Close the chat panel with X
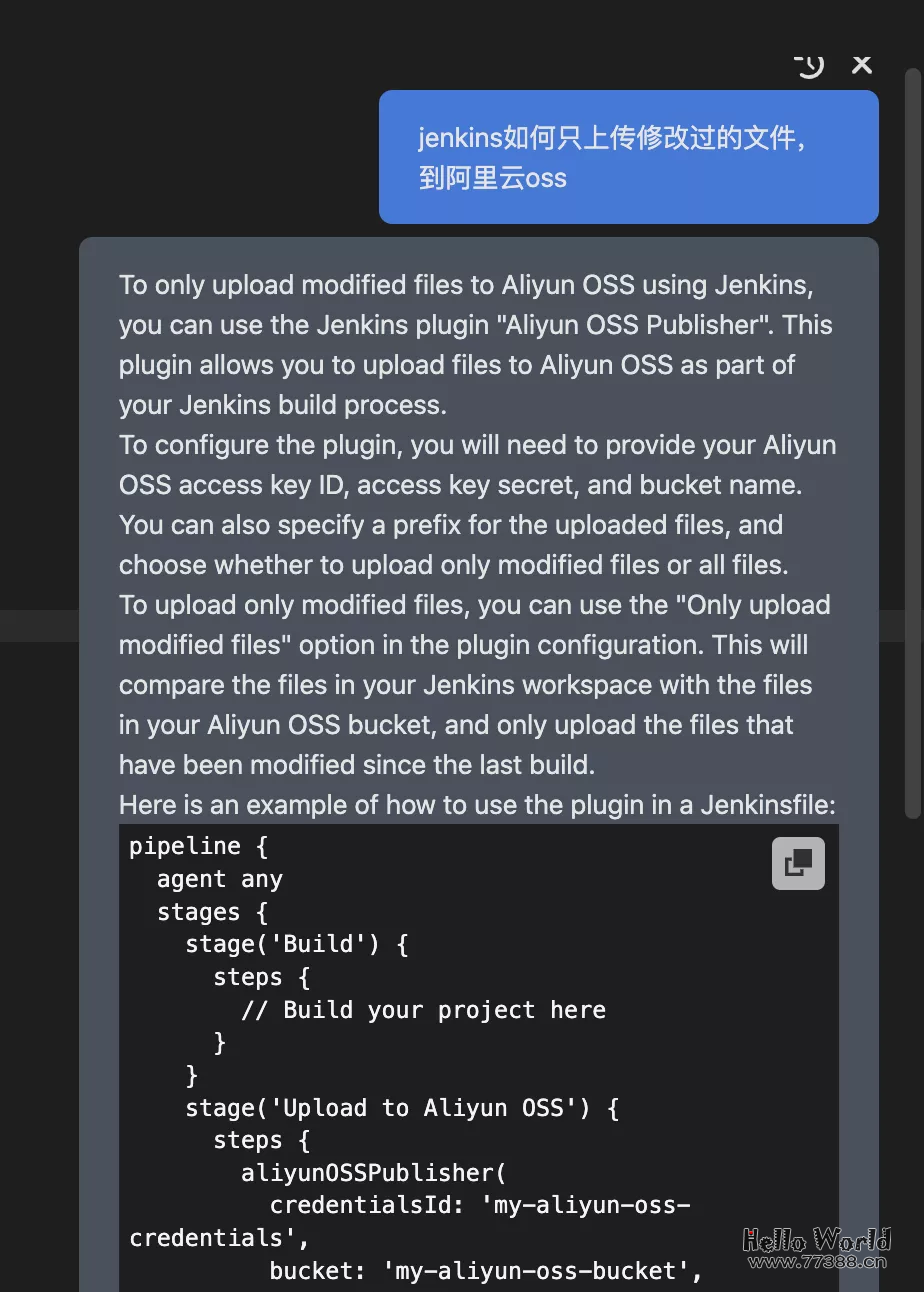The width and height of the screenshot is (924, 1292). click(861, 65)
